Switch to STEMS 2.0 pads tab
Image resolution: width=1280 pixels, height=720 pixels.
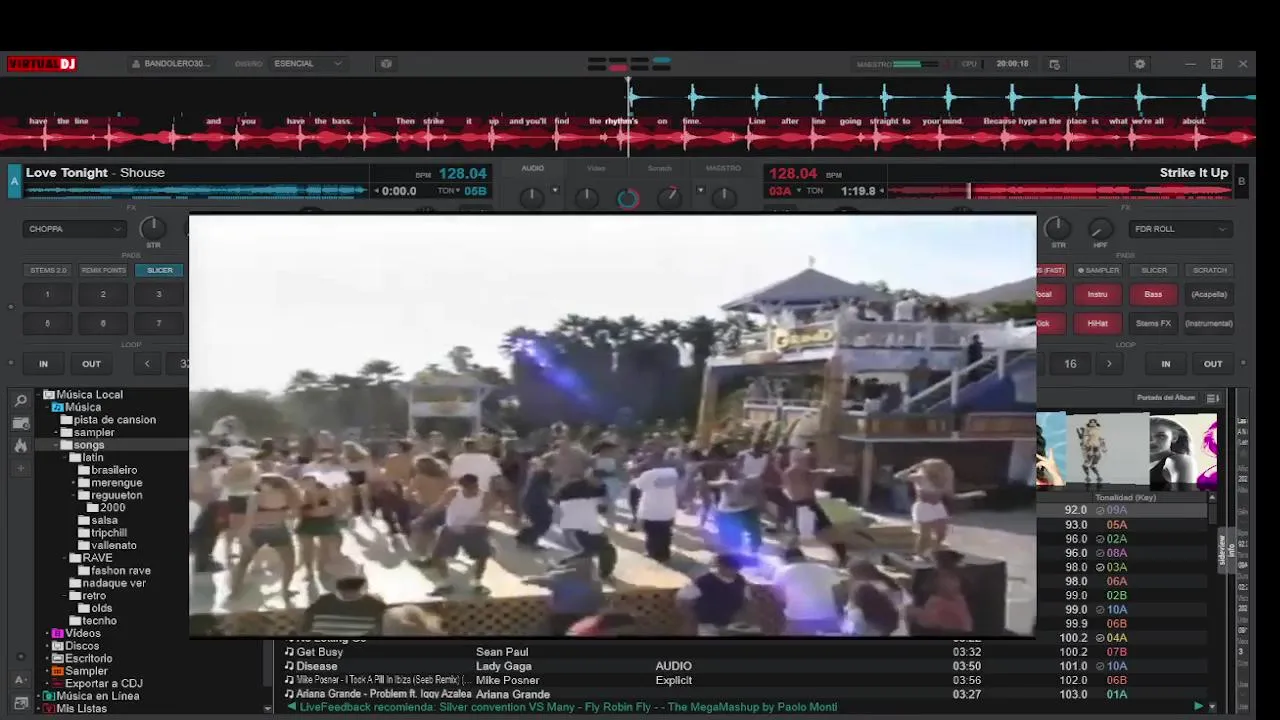pyautogui.click(x=48, y=270)
